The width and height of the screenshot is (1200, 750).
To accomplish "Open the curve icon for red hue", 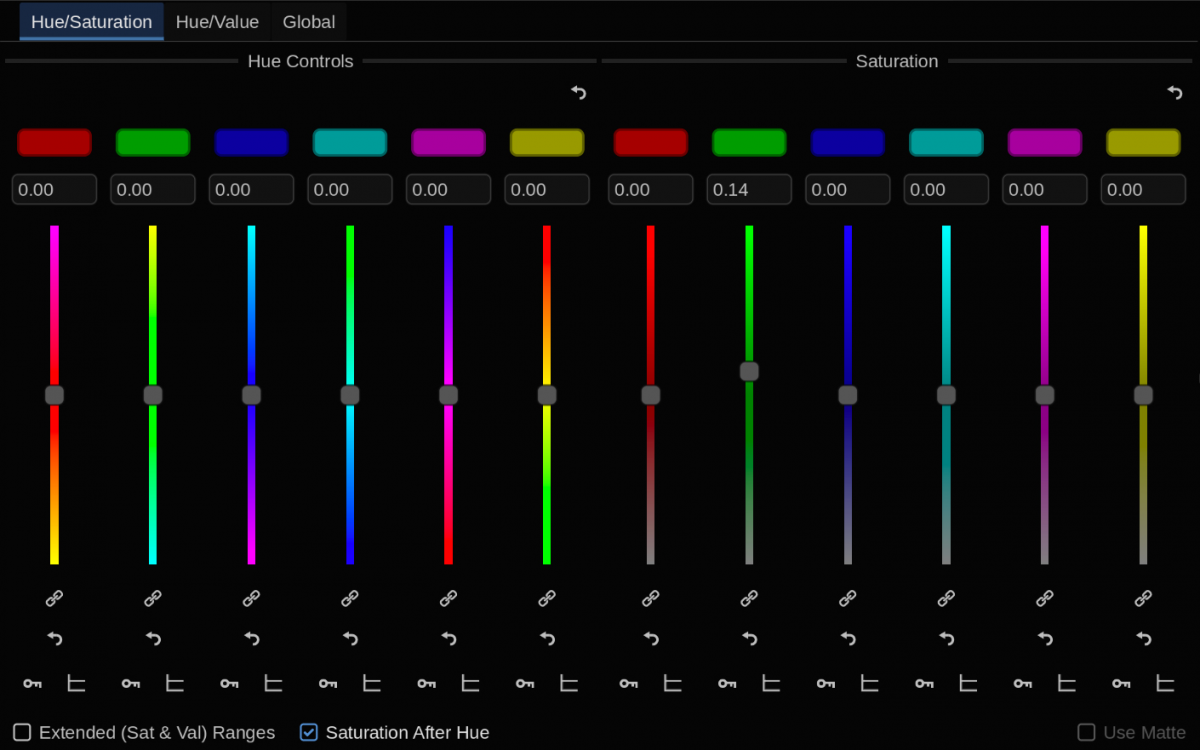I will pyautogui.click(x=76, y=684).
